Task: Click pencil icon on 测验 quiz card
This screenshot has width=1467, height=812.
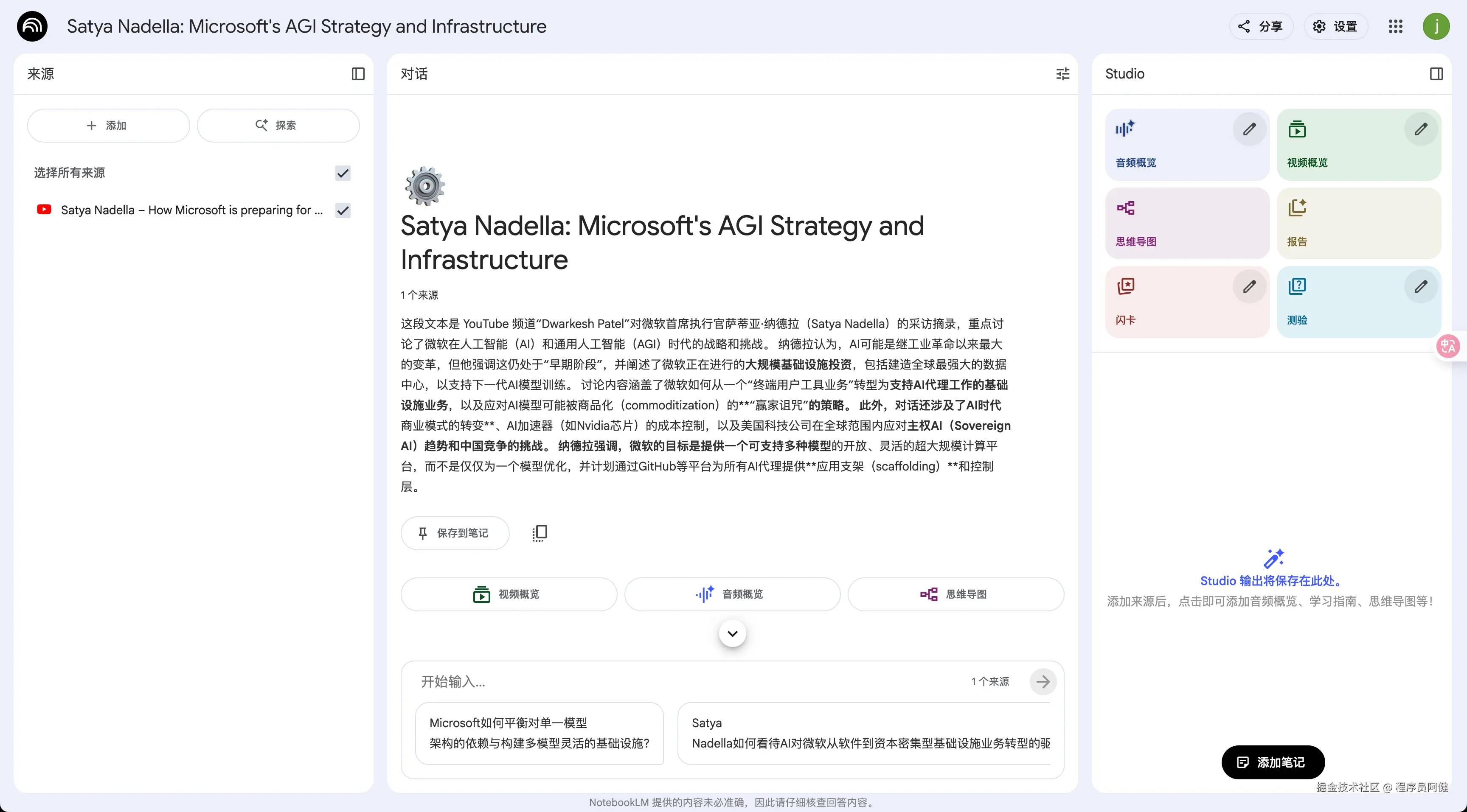Action: pyautogui.click(x=1420, y=286)
